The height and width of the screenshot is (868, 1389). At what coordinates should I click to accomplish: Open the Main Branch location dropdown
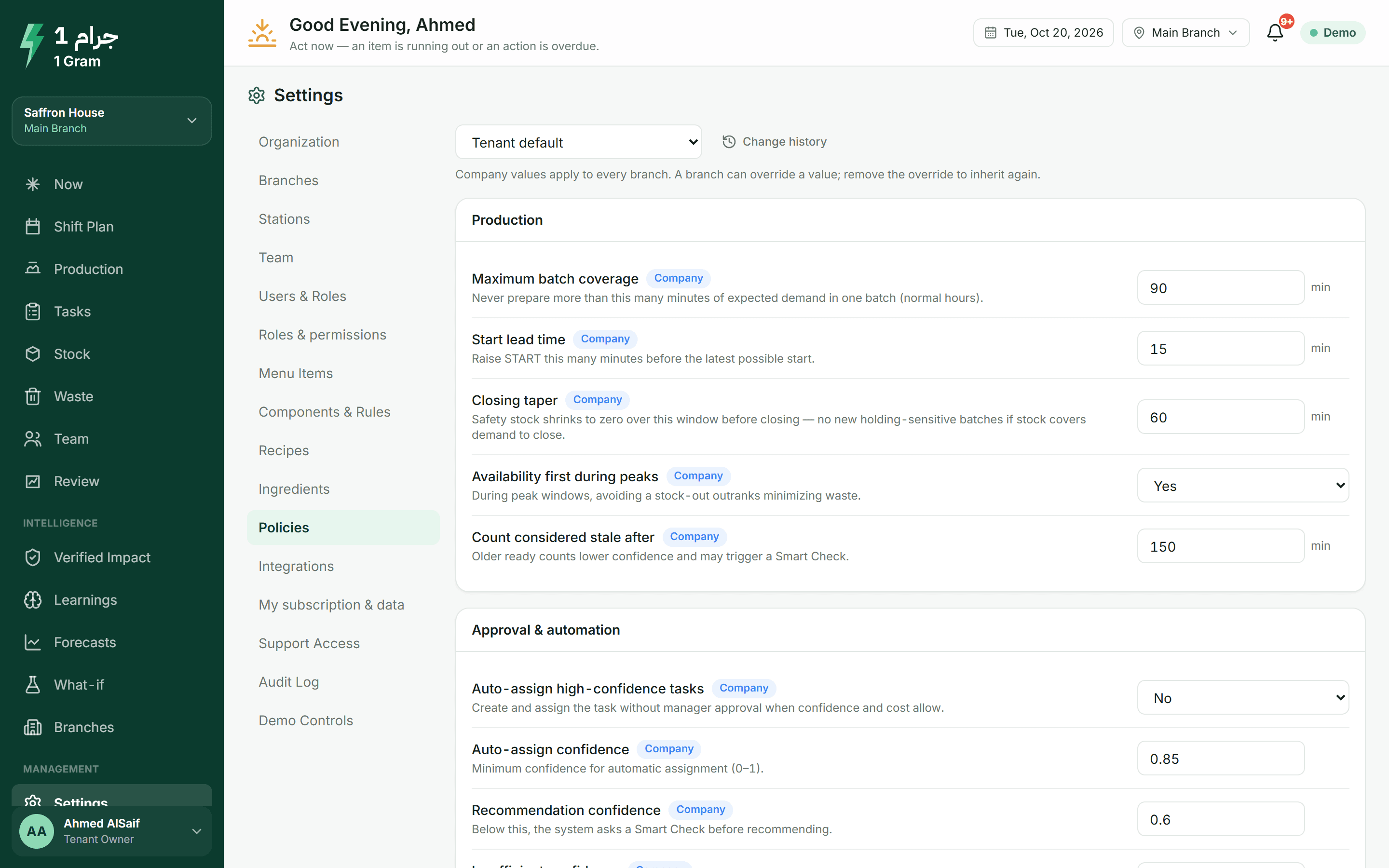point(1185,33)
